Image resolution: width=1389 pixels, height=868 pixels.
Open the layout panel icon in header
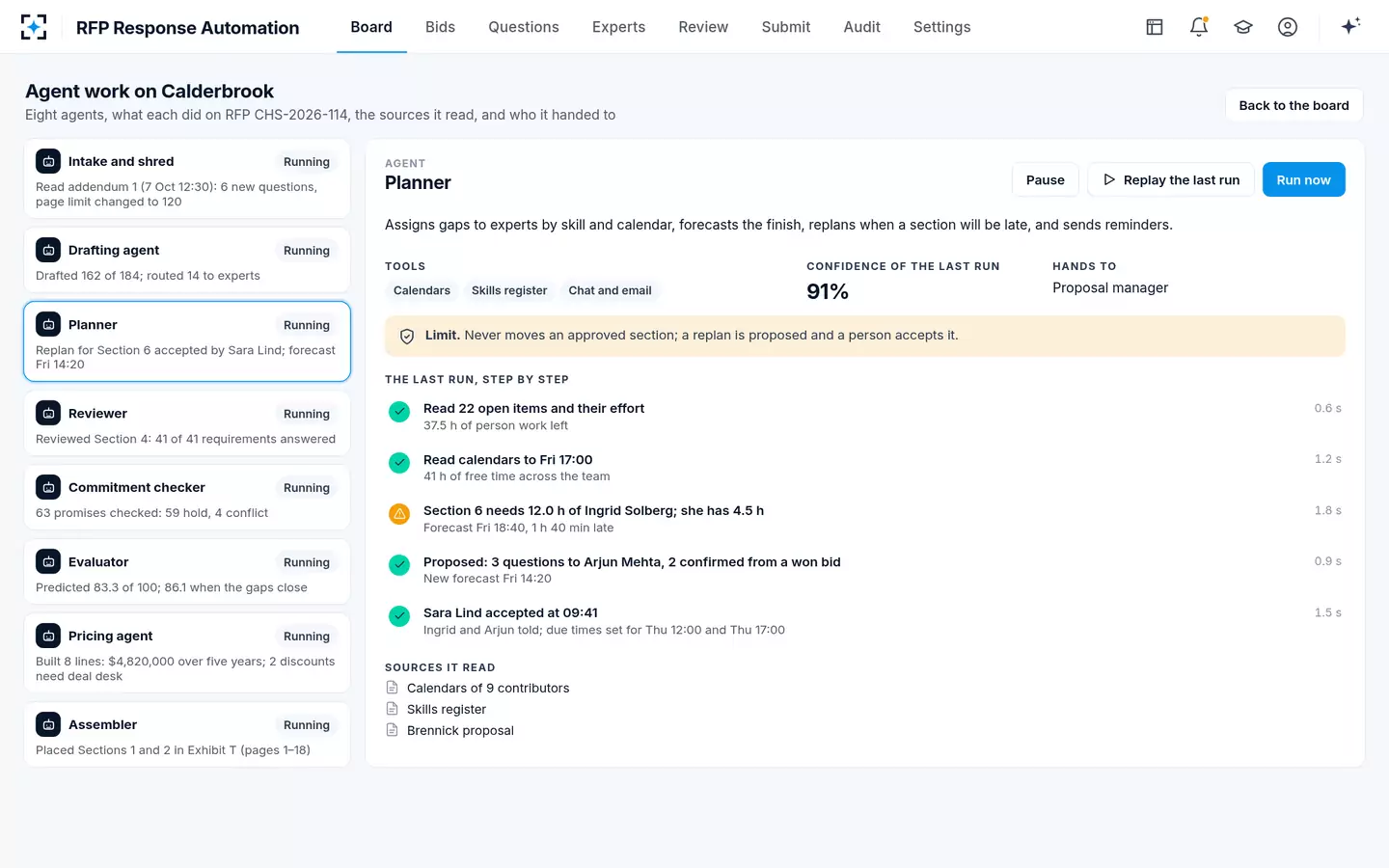tap(1155, 27)
